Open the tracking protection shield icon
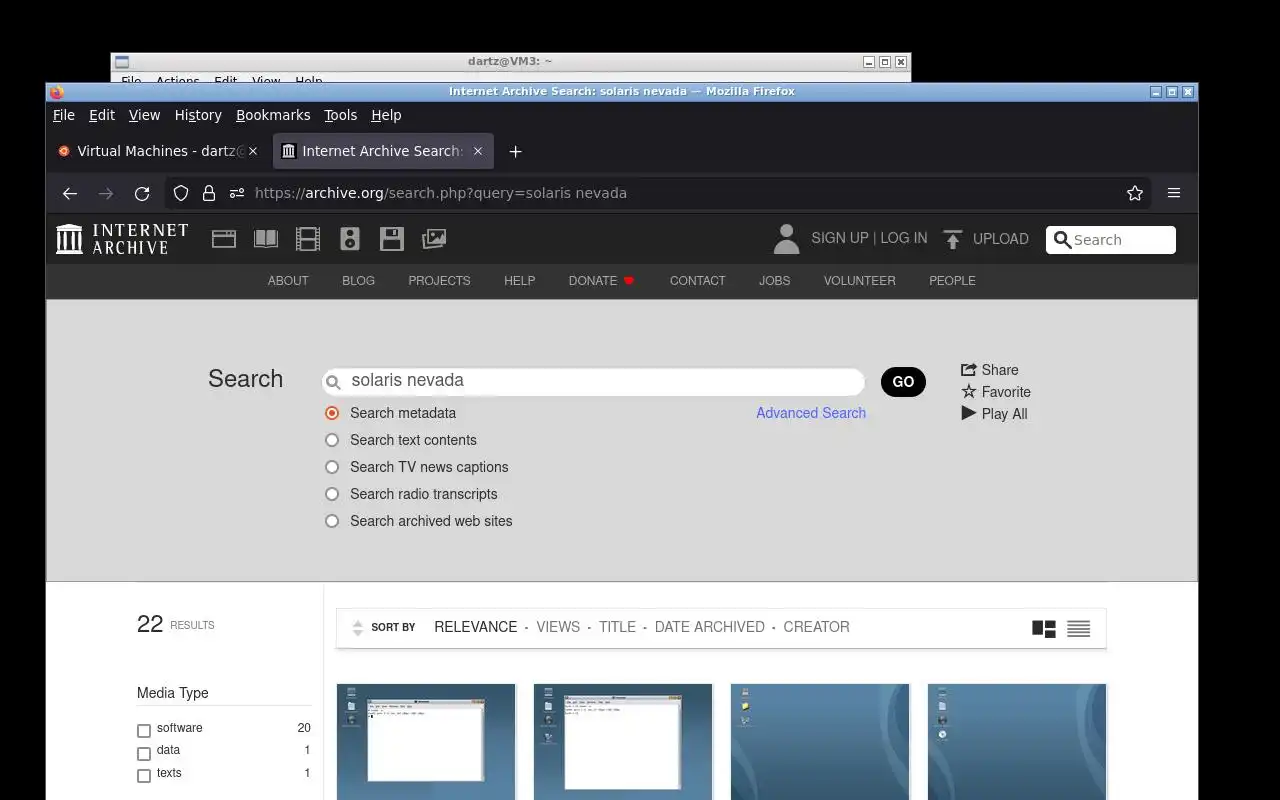This screenshot has height=800, width=1280. (181, 193)
